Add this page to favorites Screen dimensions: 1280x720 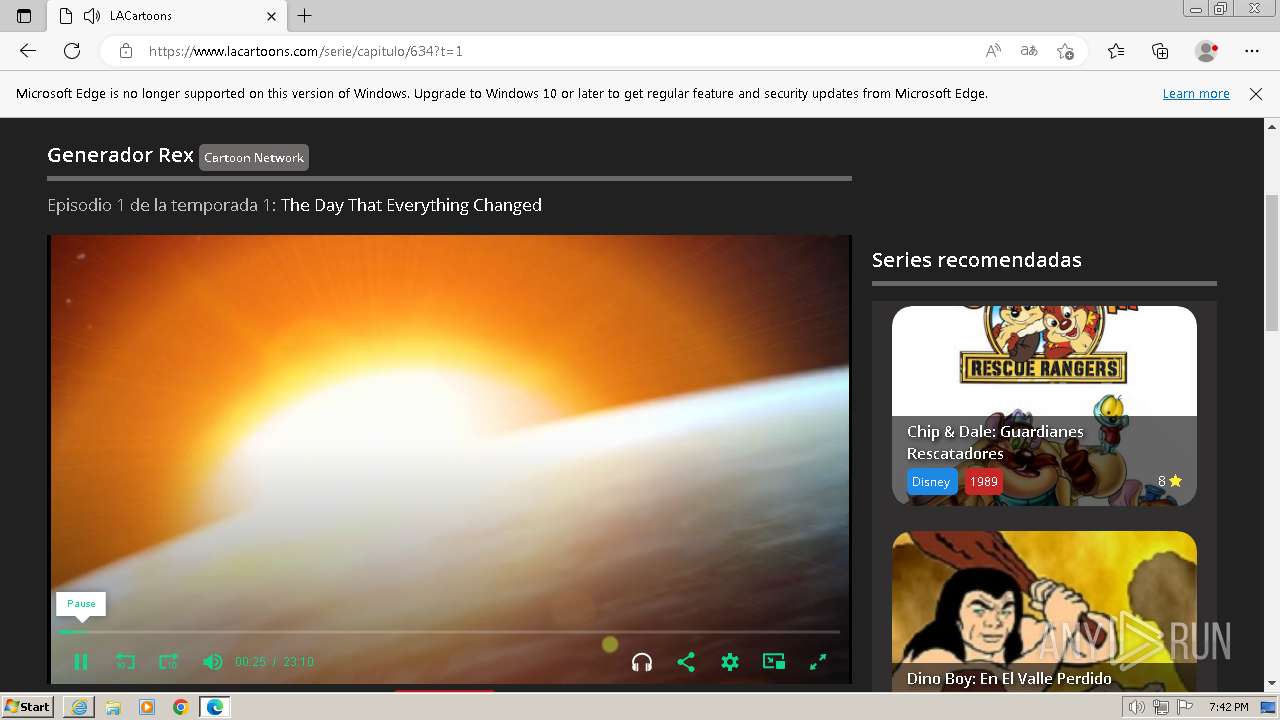pos(1066,51)
